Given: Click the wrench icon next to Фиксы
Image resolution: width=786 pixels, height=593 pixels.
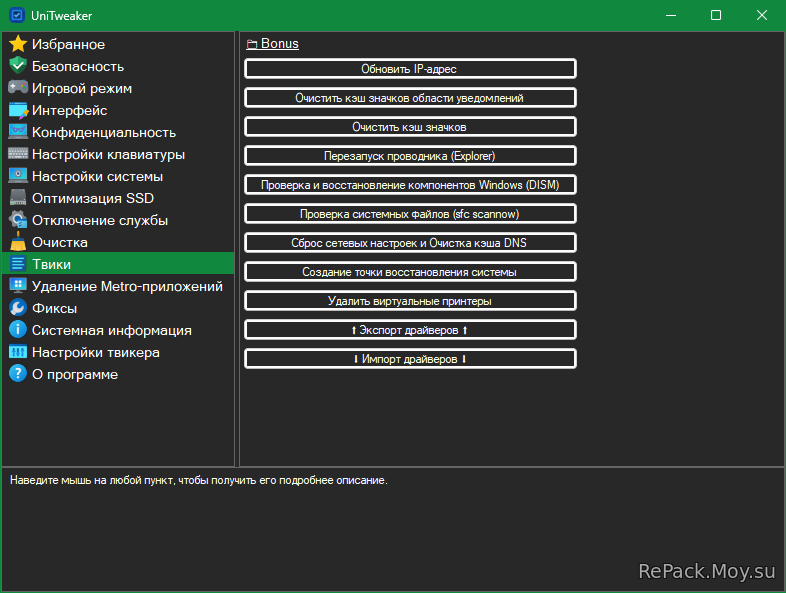Looking at the screenshot, I should point(17,308).
